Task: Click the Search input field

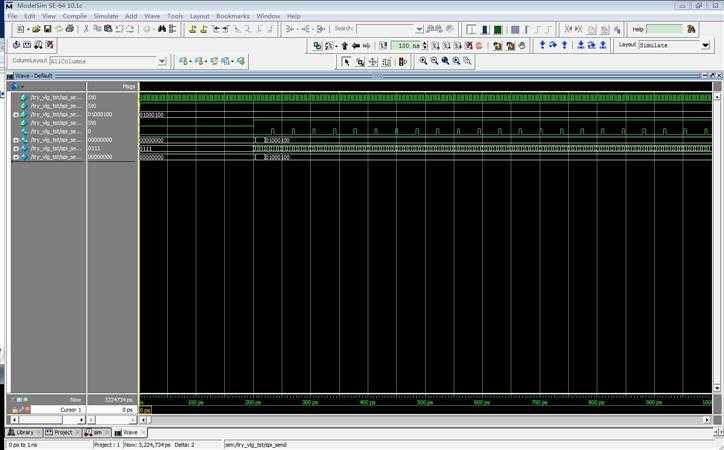Action: click(386, 29)
